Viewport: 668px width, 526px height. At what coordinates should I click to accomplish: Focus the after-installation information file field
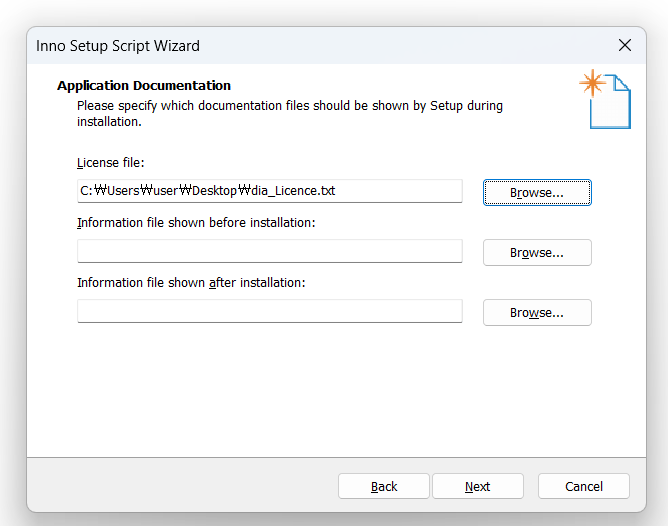(270, 311)
